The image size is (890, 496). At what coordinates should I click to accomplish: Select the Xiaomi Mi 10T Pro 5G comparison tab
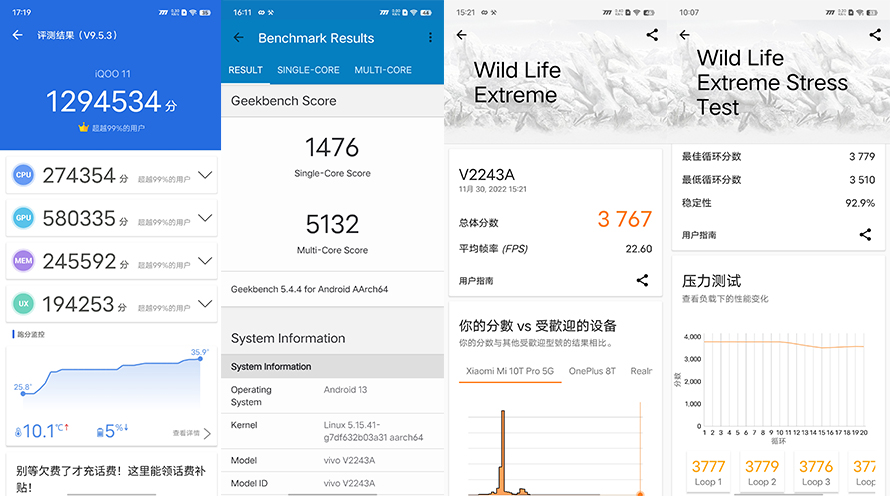pyautogui.click(x=510, y=371)
